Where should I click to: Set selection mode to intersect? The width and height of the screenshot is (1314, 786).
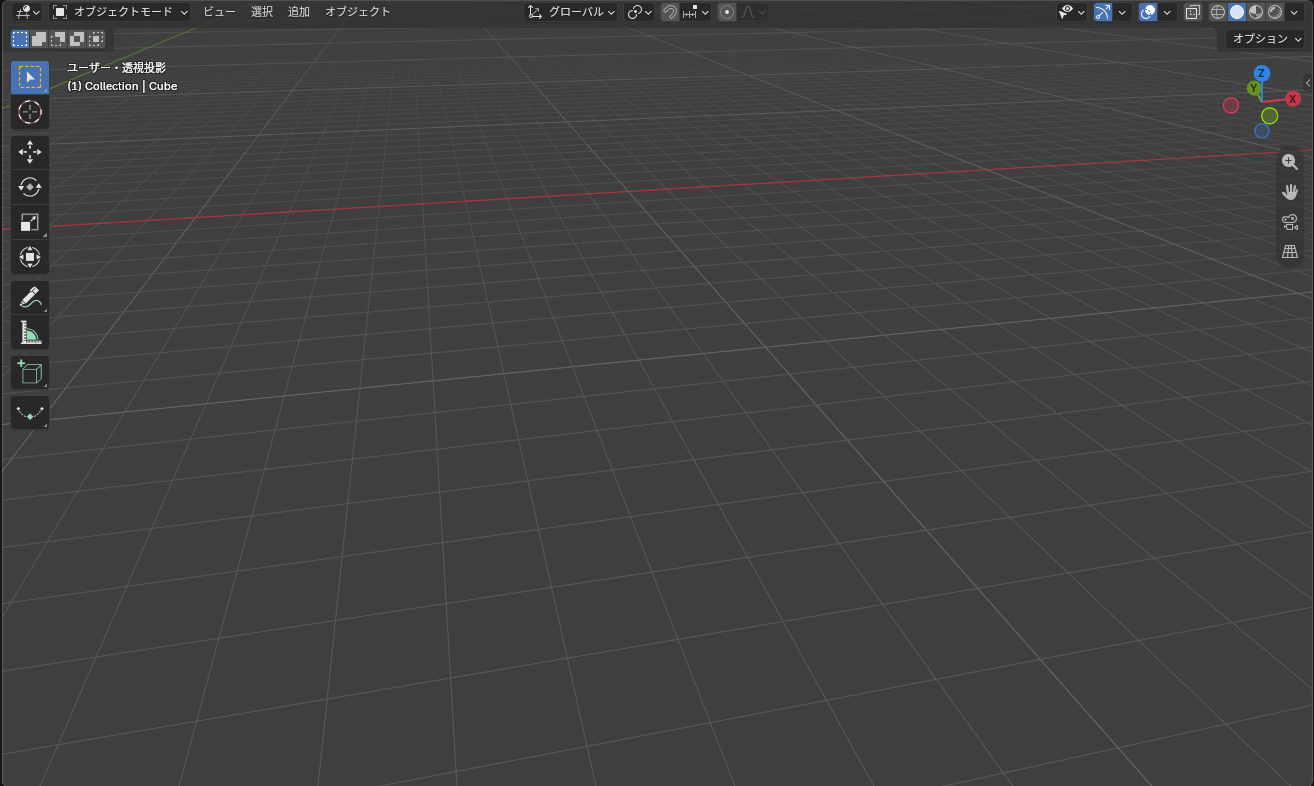click(96, 39)
